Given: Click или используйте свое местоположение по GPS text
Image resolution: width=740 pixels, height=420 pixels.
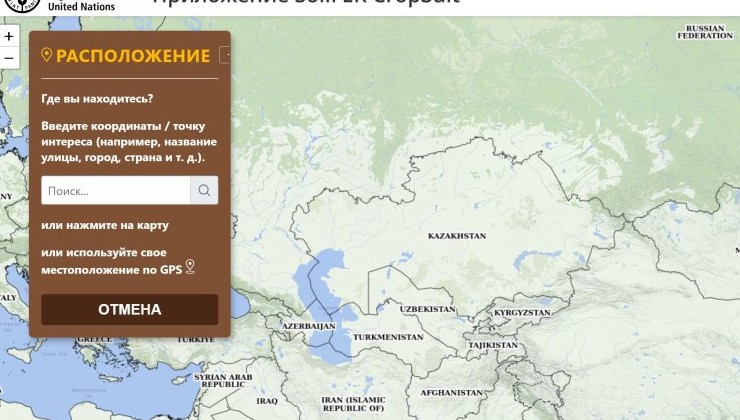Looking at the screenshot, I should tap(111, 261).
